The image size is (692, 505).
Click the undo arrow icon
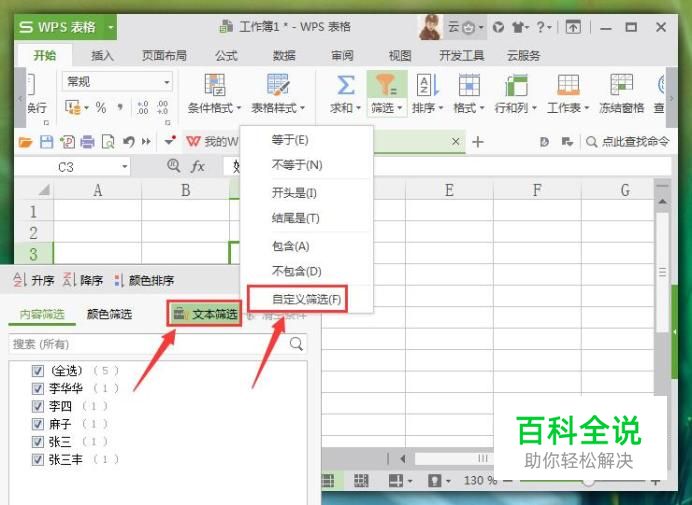[x=128, y=142]
